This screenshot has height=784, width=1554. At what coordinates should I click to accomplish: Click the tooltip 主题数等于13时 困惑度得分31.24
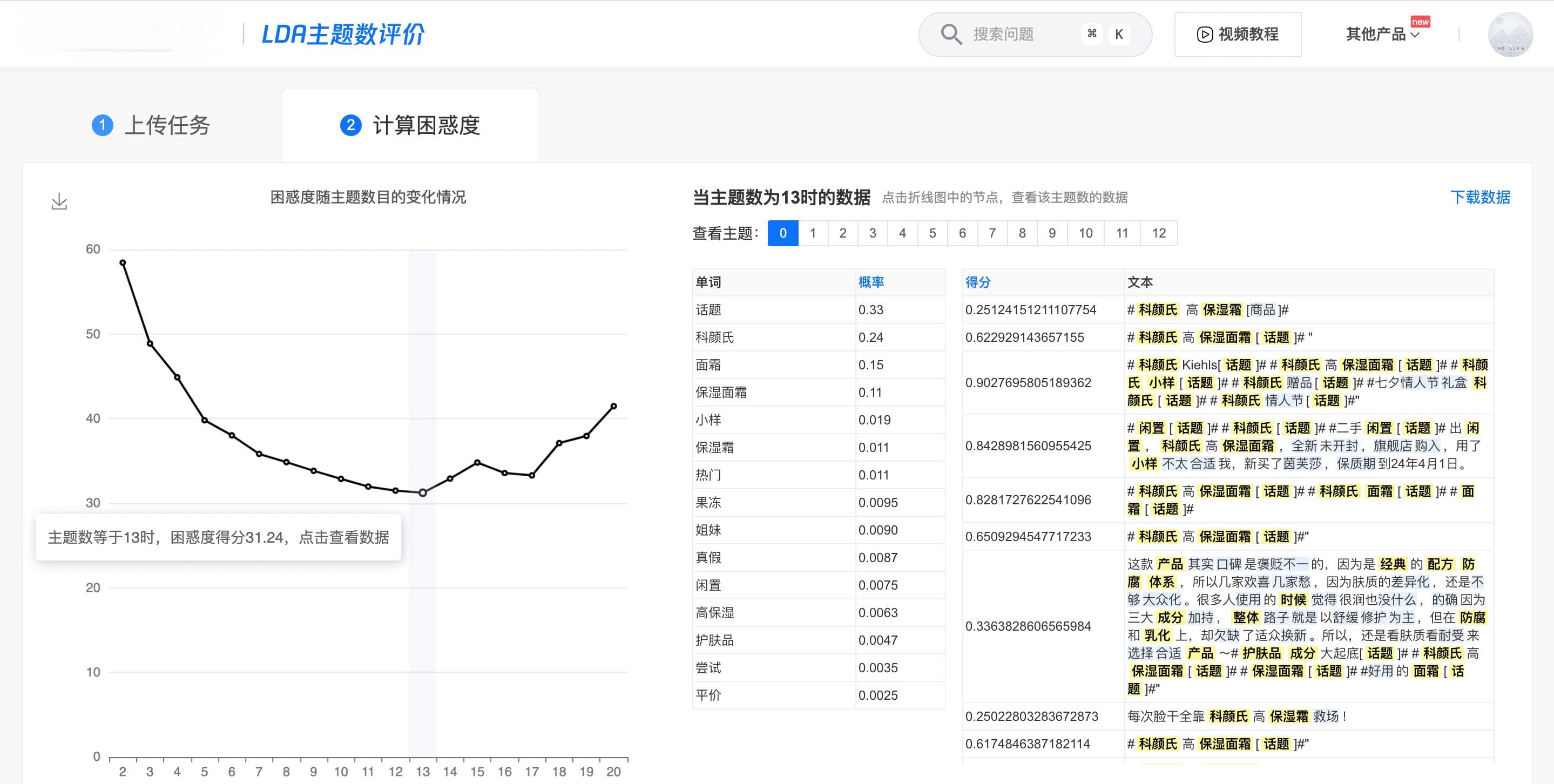[218, 537]
